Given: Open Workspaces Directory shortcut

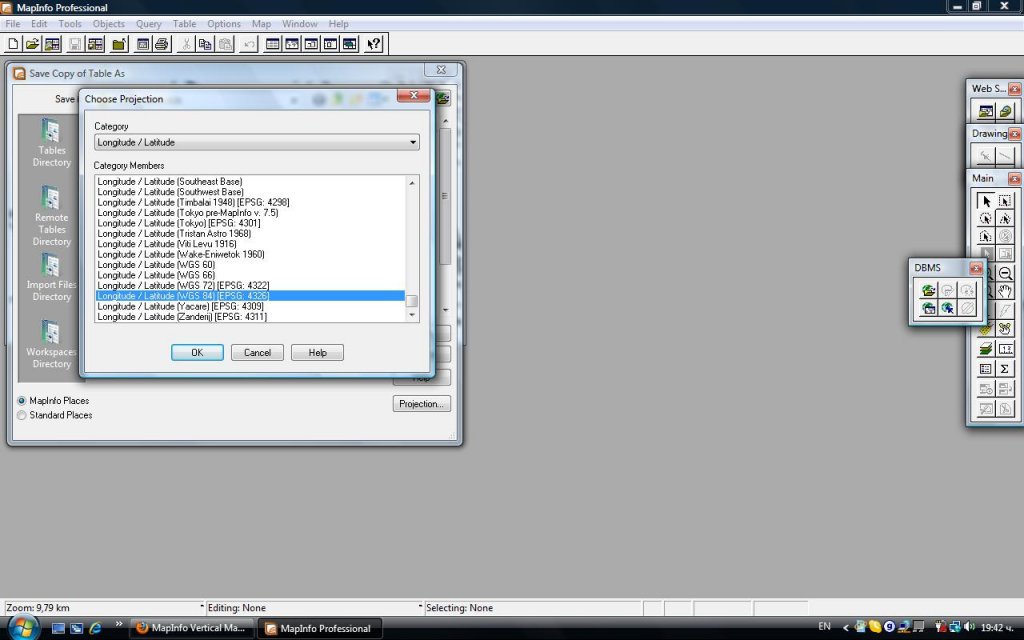Looking at the screenshot, I should tap(52, 344).
